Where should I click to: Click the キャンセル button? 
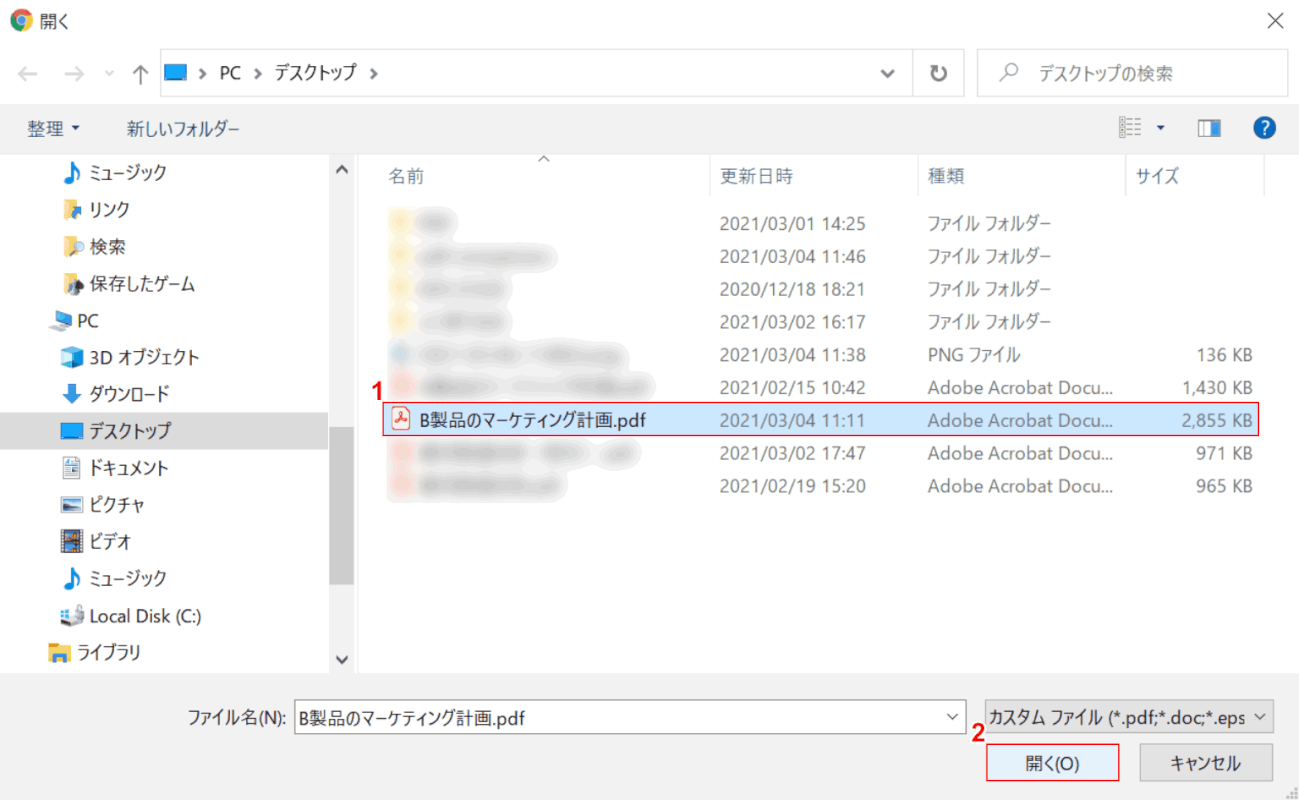[1205, 763]
